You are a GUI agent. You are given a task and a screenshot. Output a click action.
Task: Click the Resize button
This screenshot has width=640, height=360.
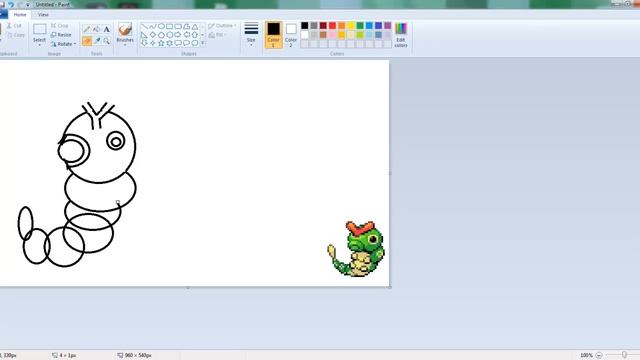pyautogui.click(x=61, y=35)
